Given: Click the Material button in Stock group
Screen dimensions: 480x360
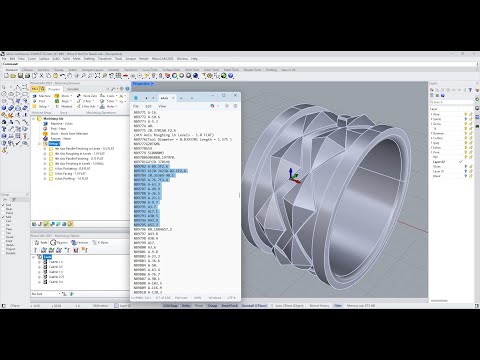Looking at the screenshot, I should click(x=63, y=106).
